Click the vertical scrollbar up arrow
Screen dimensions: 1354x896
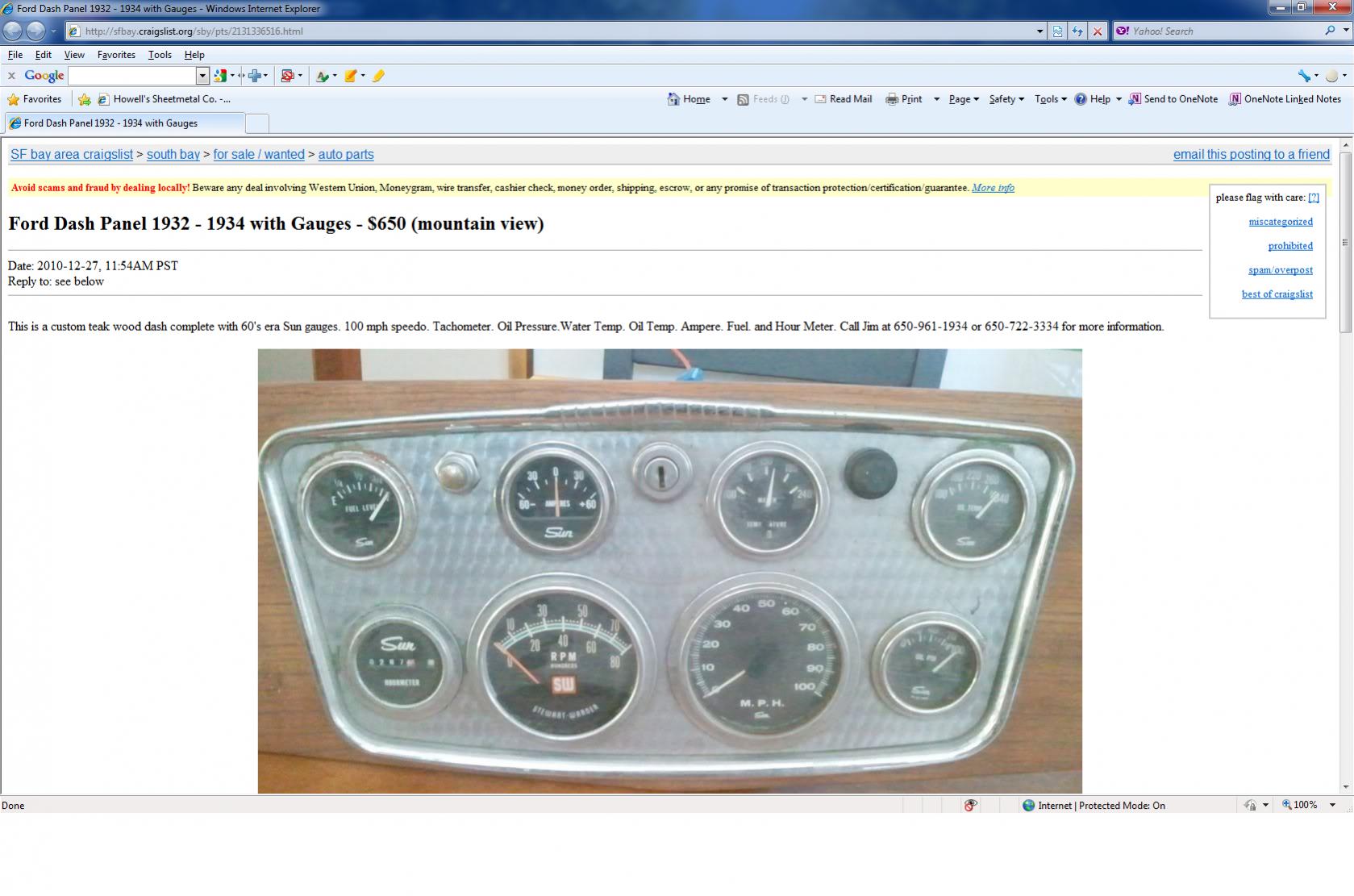coord(1345,144)
